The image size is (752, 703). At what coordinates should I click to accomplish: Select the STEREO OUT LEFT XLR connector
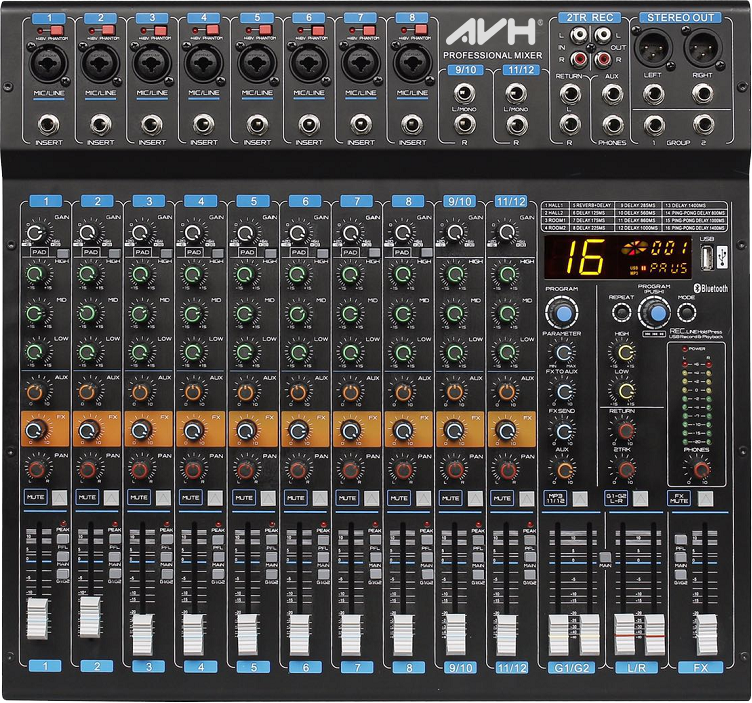click(x=653, y=47)
